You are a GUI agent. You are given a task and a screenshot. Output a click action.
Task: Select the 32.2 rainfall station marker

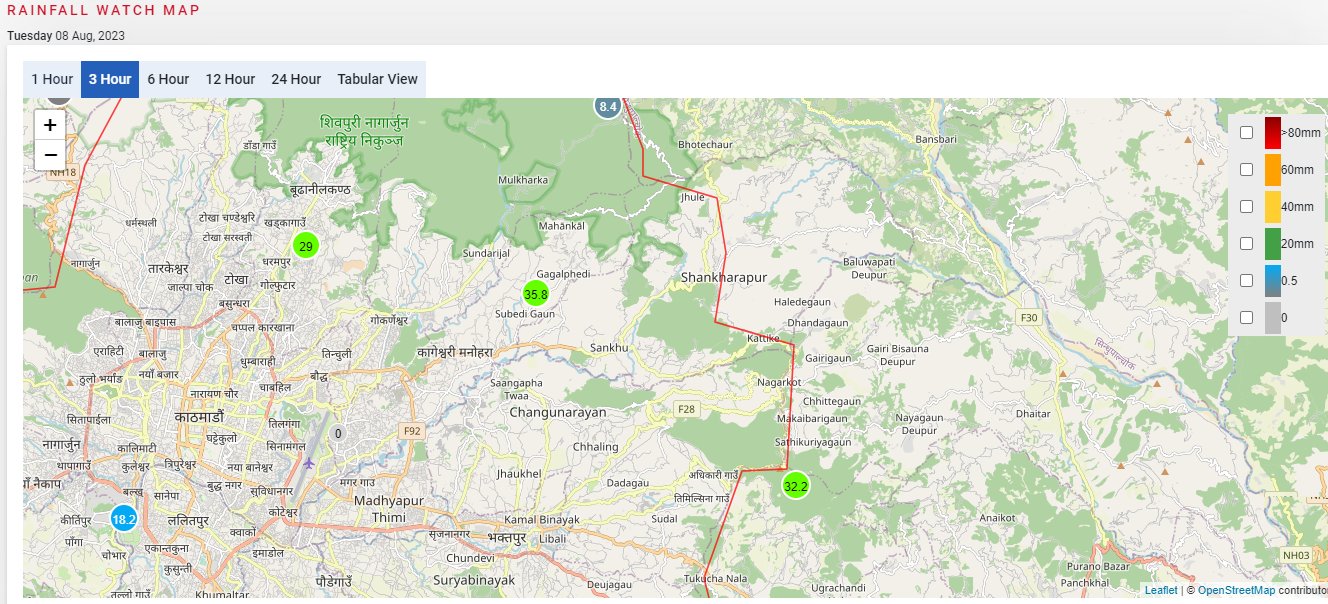pos(795,486)
